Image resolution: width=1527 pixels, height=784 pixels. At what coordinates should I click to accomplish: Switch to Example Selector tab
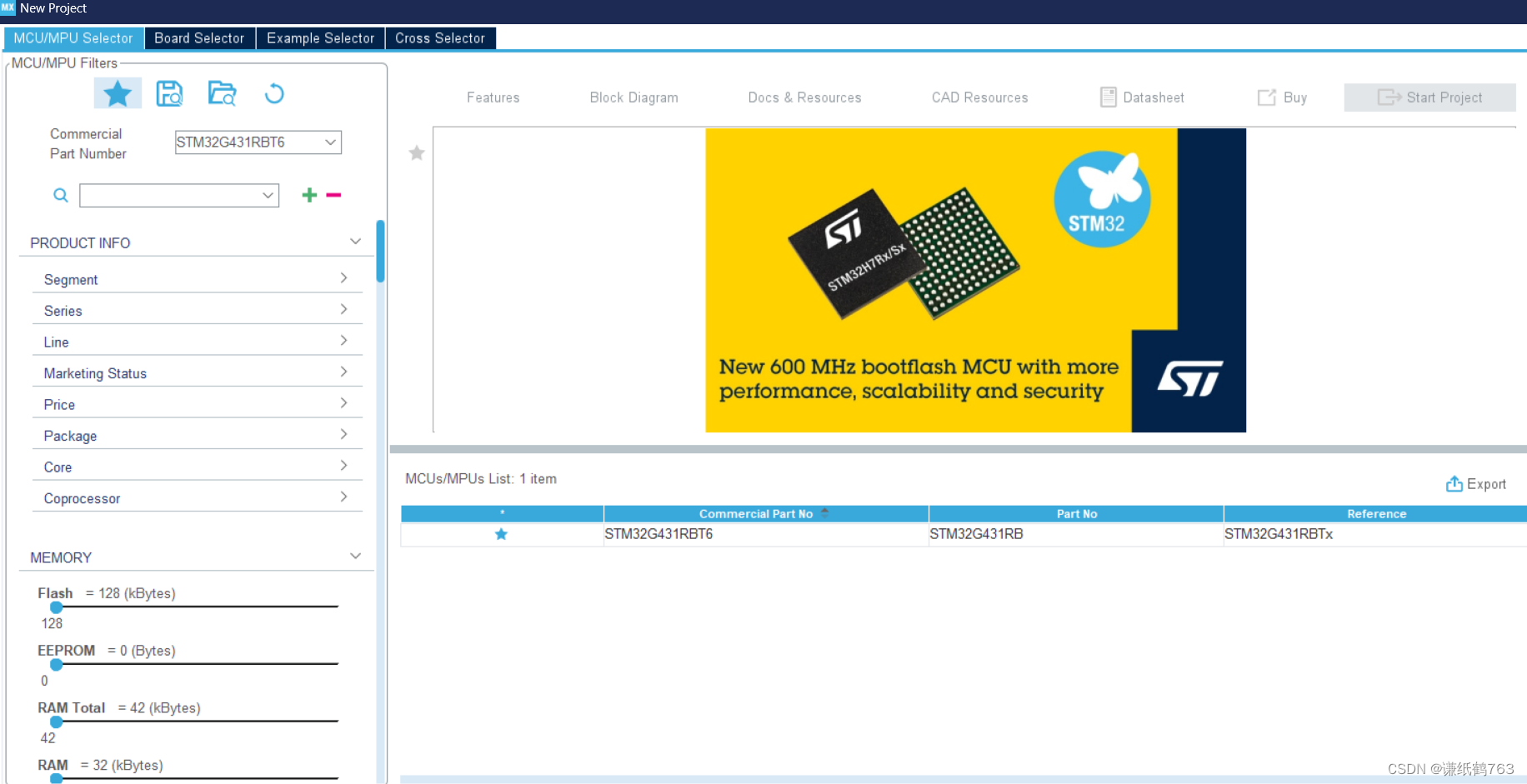pyautogui.click(x=321, y=38)
